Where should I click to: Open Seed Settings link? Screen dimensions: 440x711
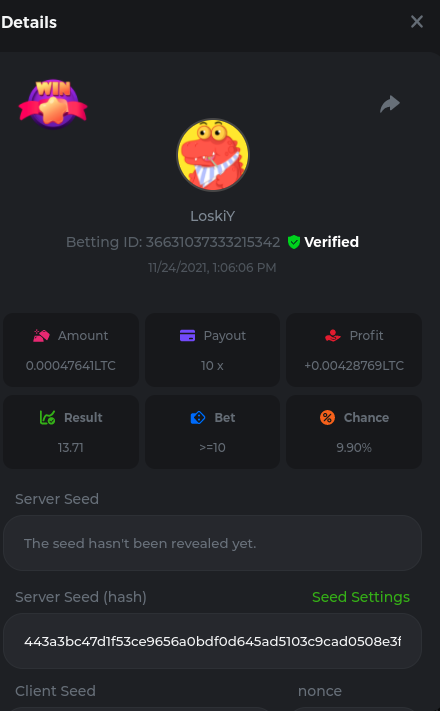click(x=361, y=597)
